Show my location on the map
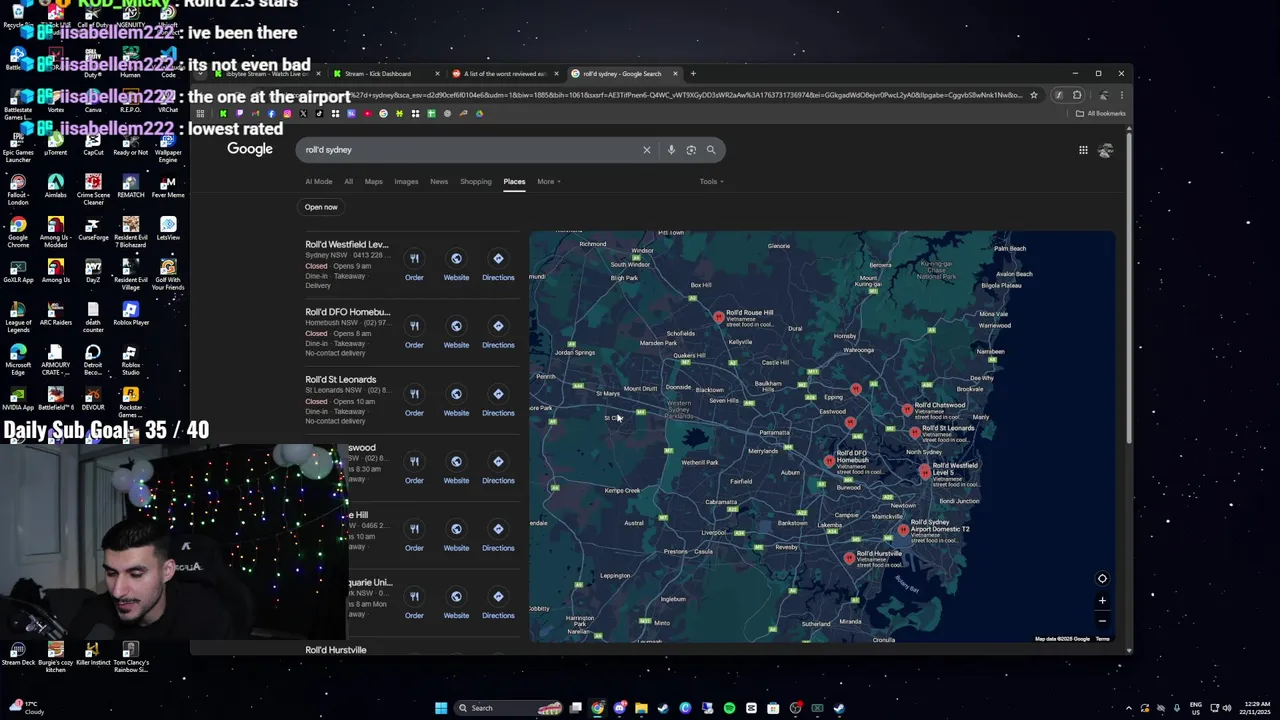 tap(1102, 578)
